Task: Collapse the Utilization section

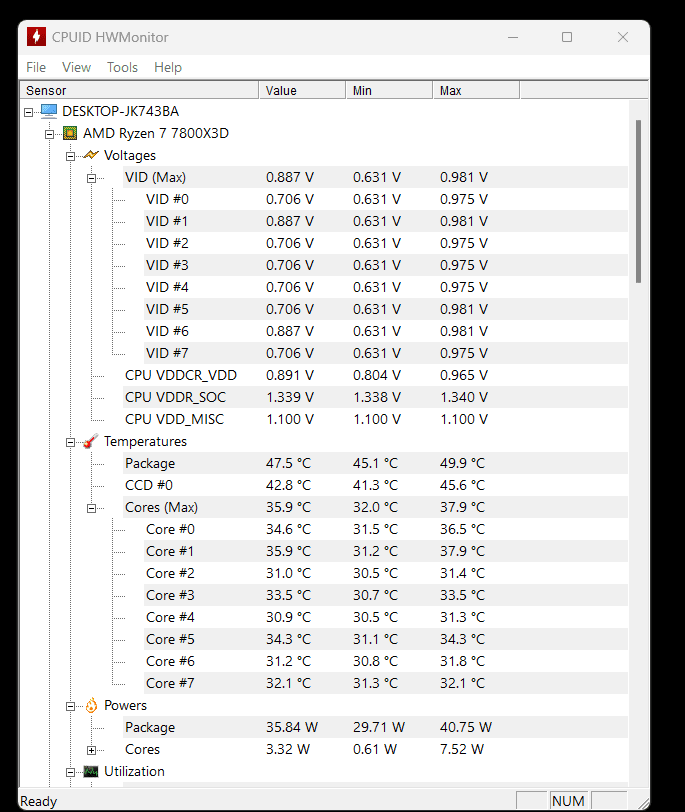Action: point(70,773)
